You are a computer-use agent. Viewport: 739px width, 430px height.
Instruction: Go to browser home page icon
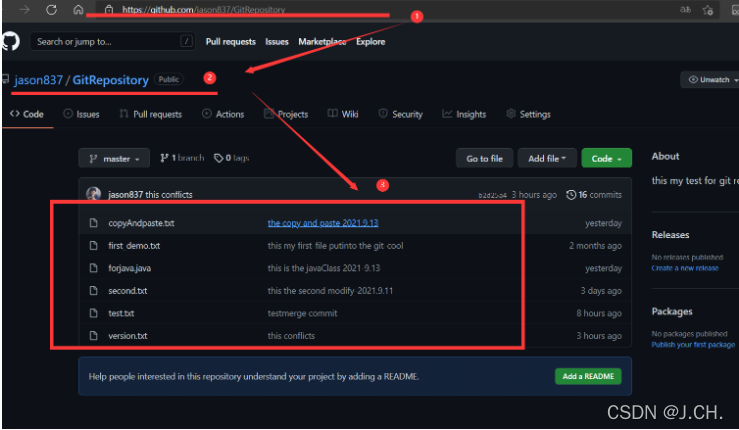click(x=78, y=9)
